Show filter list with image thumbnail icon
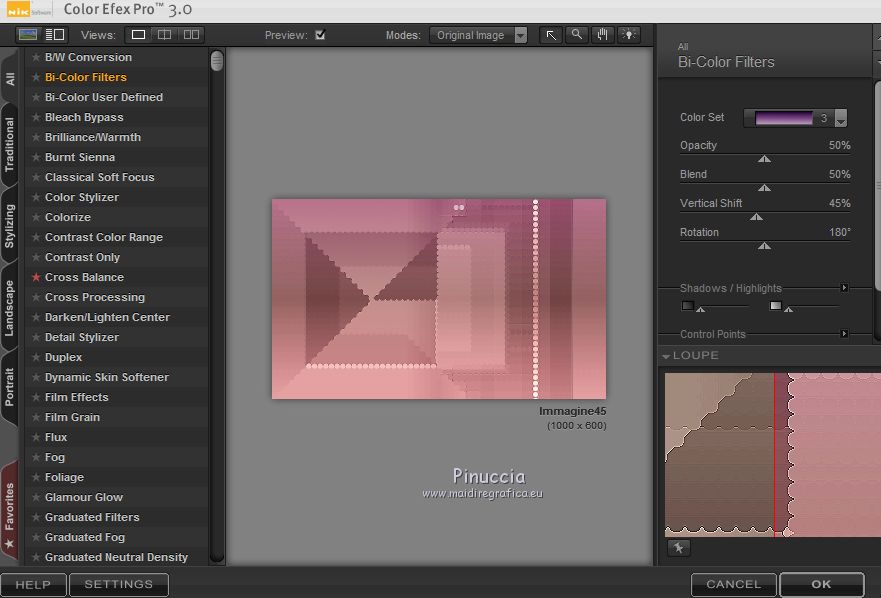Screen dimensions: 881x598 (x=28, y=35)
